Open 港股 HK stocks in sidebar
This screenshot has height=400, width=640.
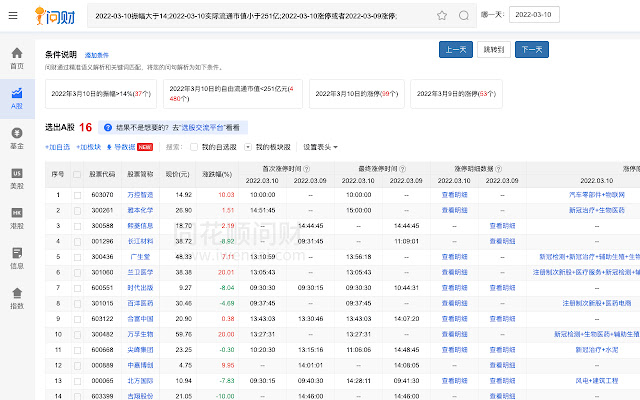click(x=17, y=218)
